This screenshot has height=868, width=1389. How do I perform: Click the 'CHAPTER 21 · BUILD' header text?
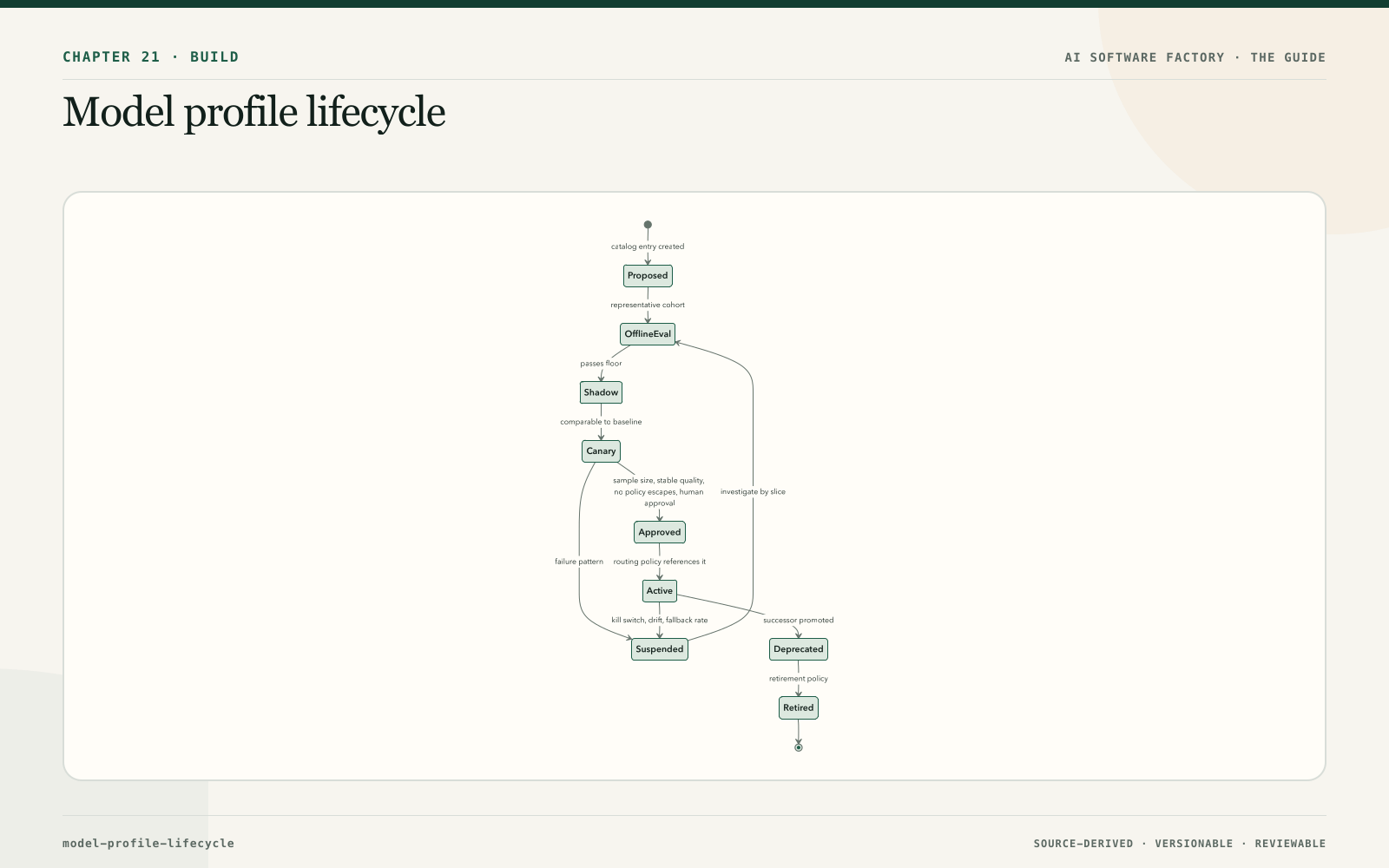(151, 57)
